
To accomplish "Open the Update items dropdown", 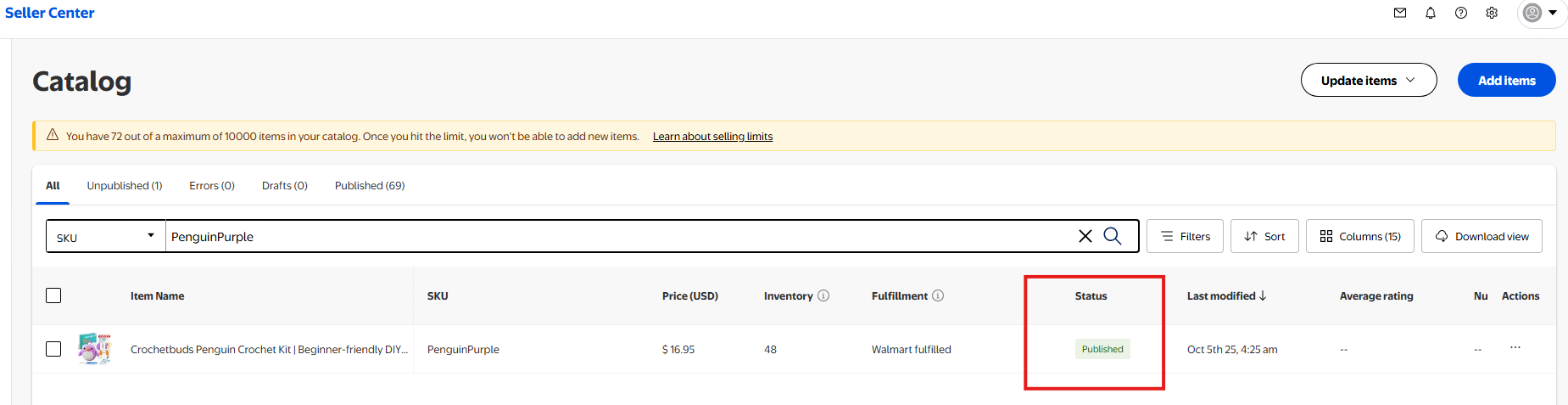I will tap(1368, 81).
